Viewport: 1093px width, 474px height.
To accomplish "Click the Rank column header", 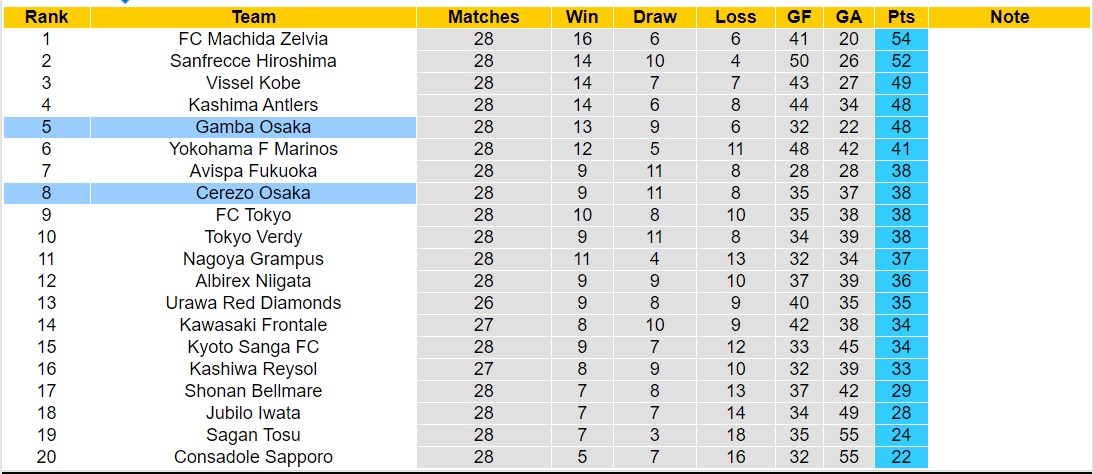I will (46, 17).
